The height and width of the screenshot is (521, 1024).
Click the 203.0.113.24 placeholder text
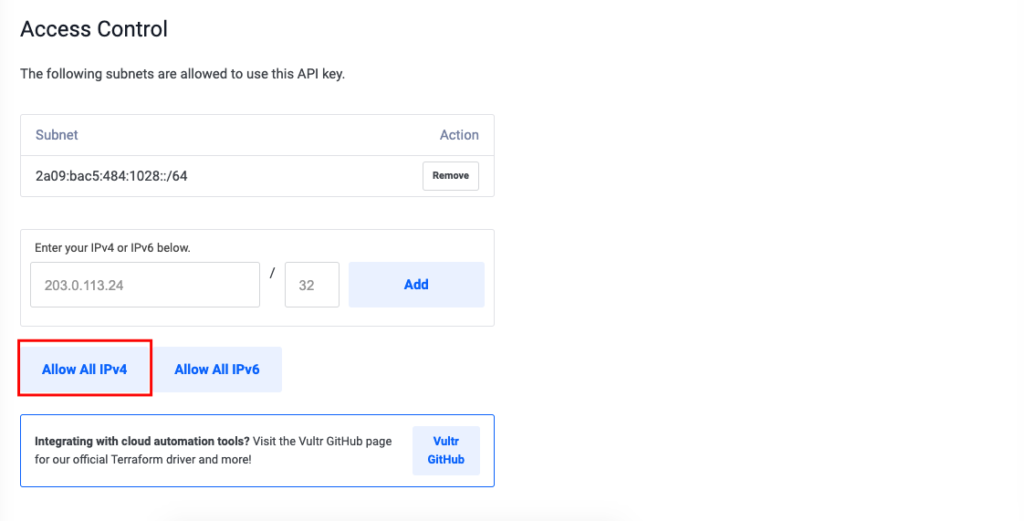[x=84, y=285]
